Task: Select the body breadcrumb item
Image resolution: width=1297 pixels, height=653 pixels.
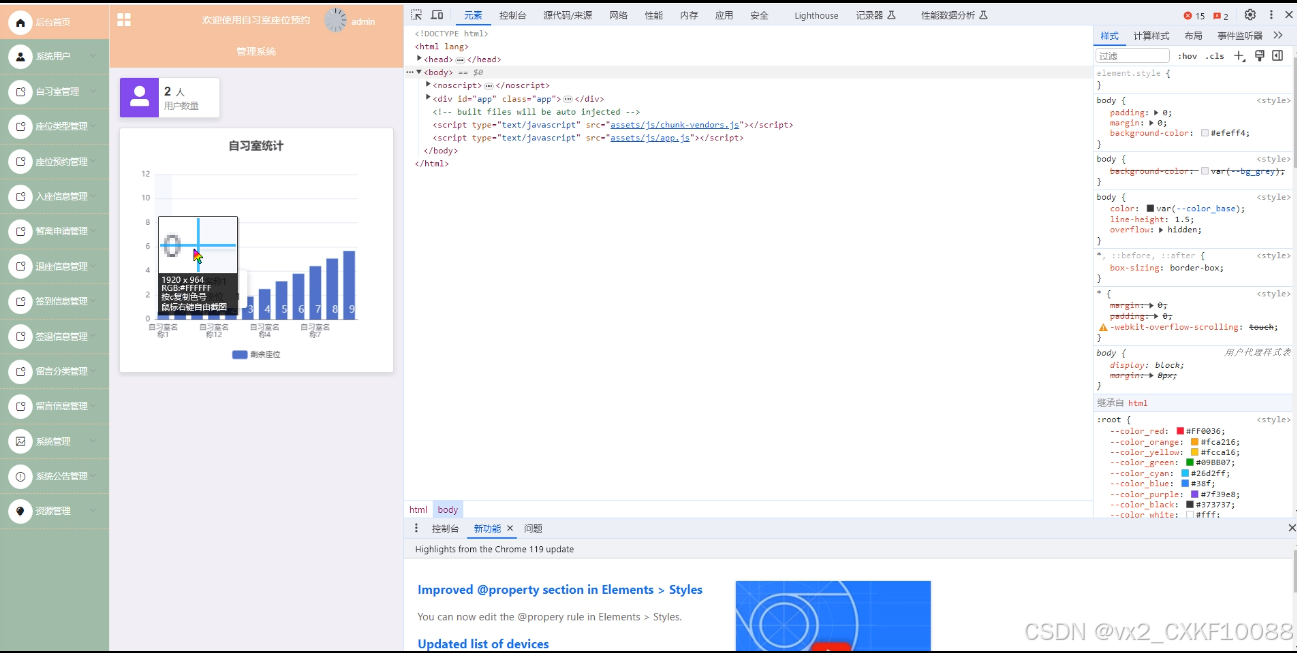Action: (x=448, y=510)
